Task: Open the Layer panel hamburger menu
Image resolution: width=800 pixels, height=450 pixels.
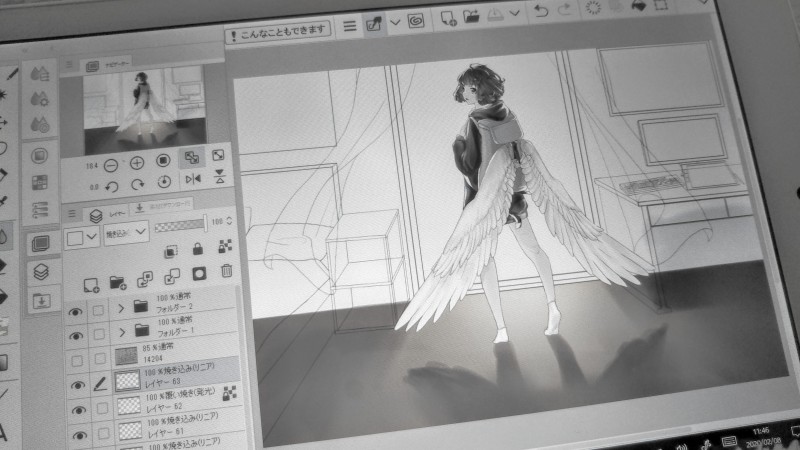Action: point(72,214)
